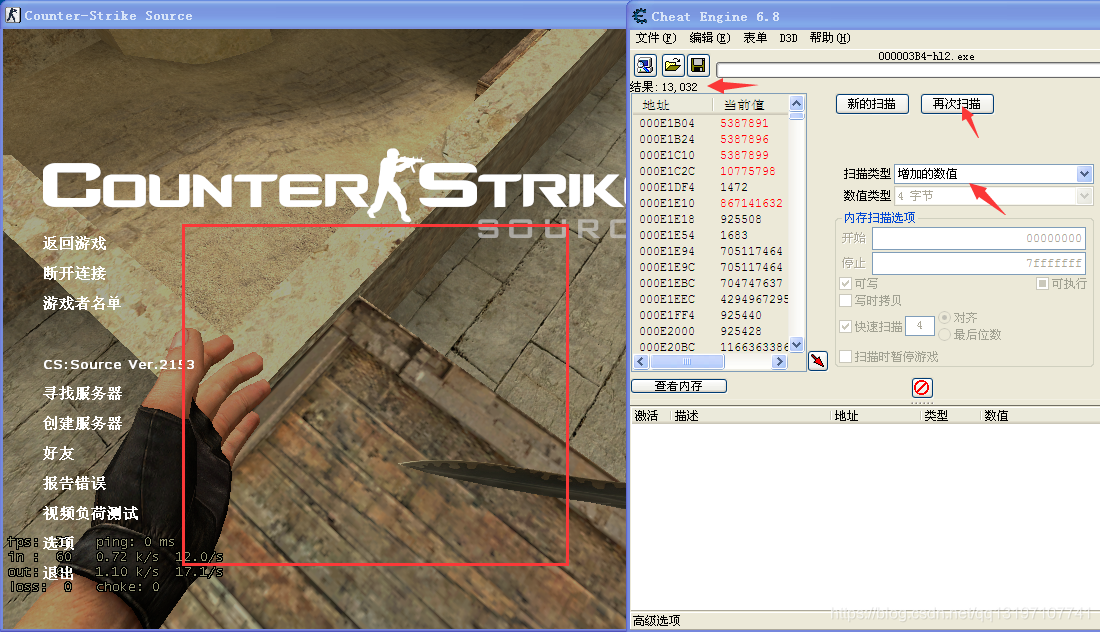Screen dimensions: 1100x632
Task: Open the D3D menu
Action: [x=788, y=38]
